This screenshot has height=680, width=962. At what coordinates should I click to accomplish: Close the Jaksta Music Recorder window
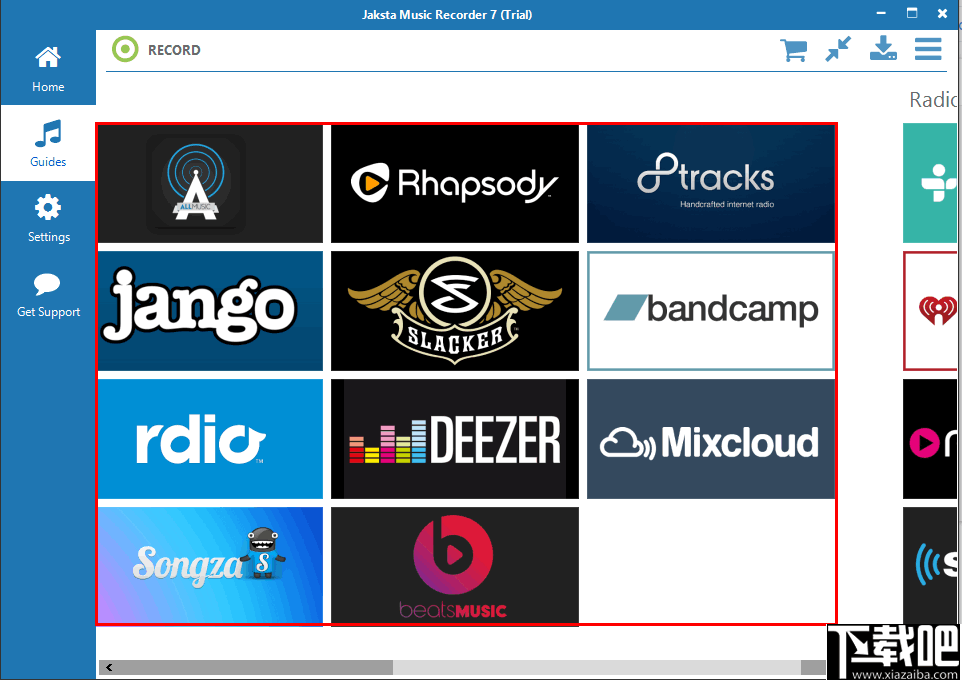pyautogui.click(x=942, y=14)
